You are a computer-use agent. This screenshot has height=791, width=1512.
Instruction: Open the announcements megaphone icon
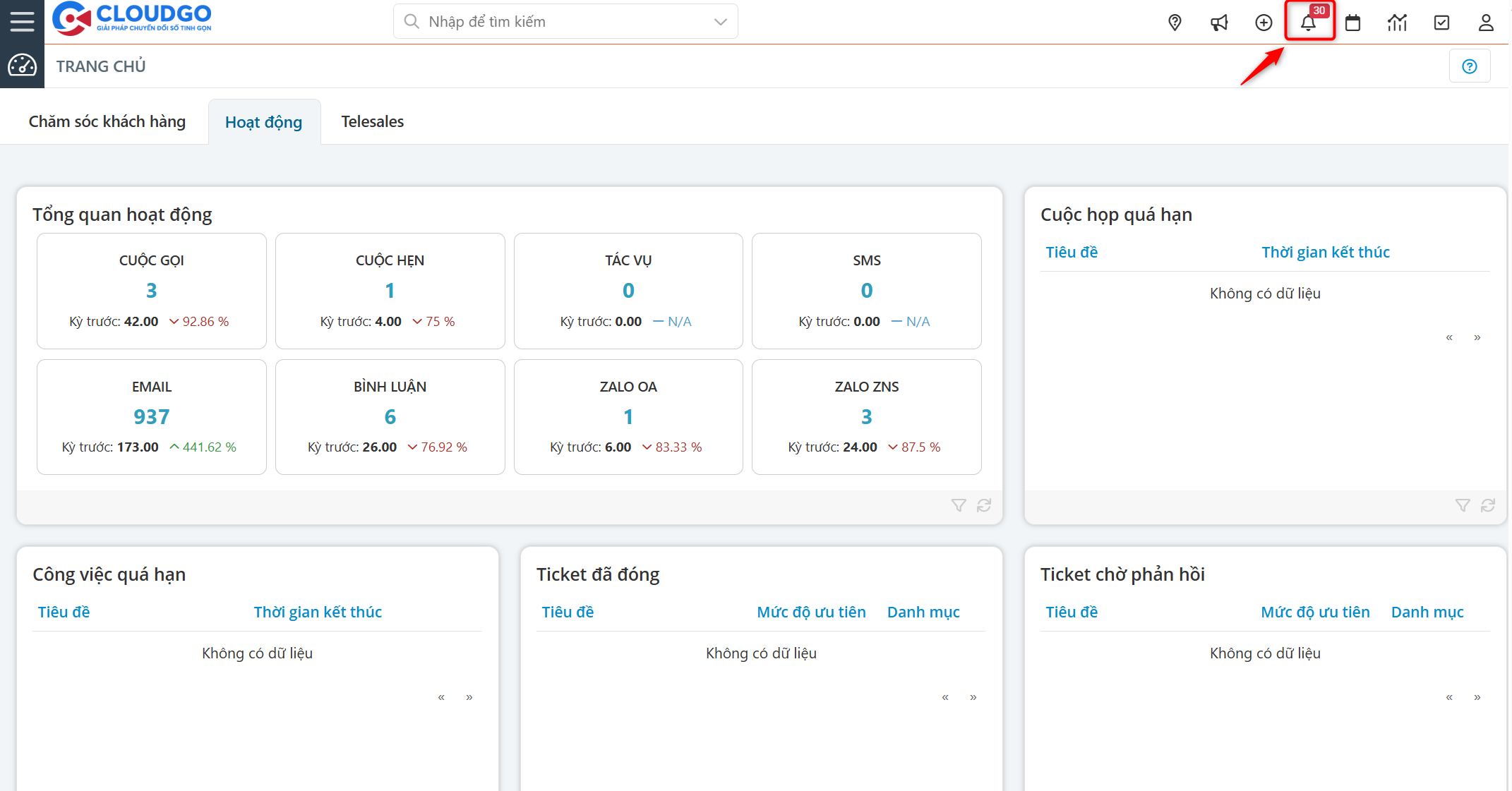click(x=1219, y=23)
